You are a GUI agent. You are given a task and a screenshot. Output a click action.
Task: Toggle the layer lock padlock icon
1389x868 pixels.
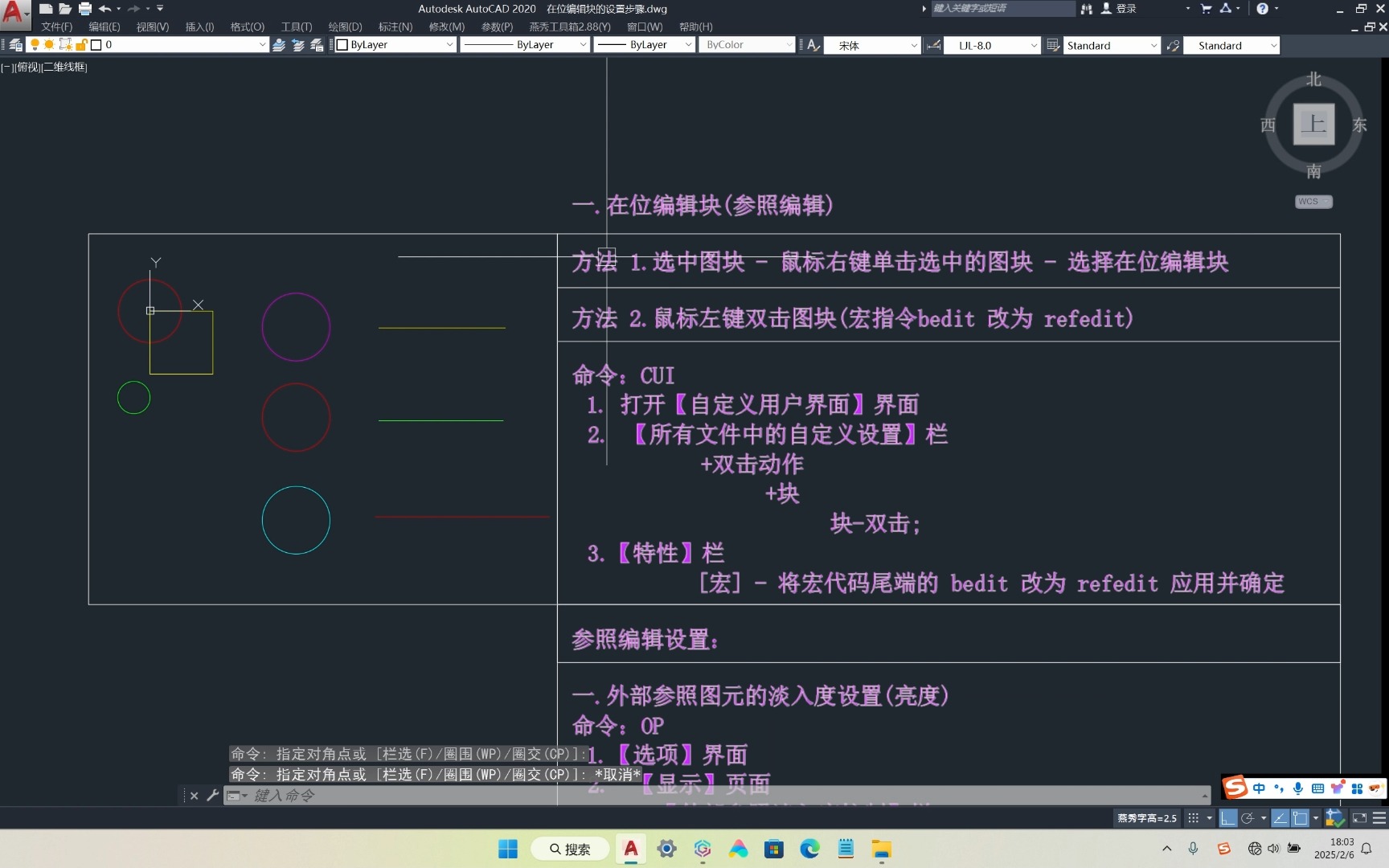point(81,44)
